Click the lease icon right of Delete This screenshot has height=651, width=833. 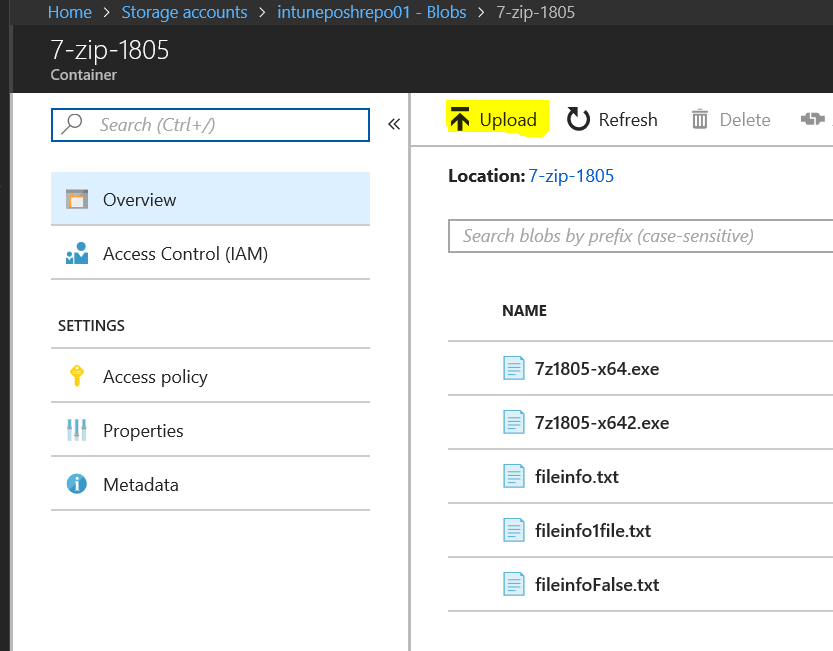812,119
